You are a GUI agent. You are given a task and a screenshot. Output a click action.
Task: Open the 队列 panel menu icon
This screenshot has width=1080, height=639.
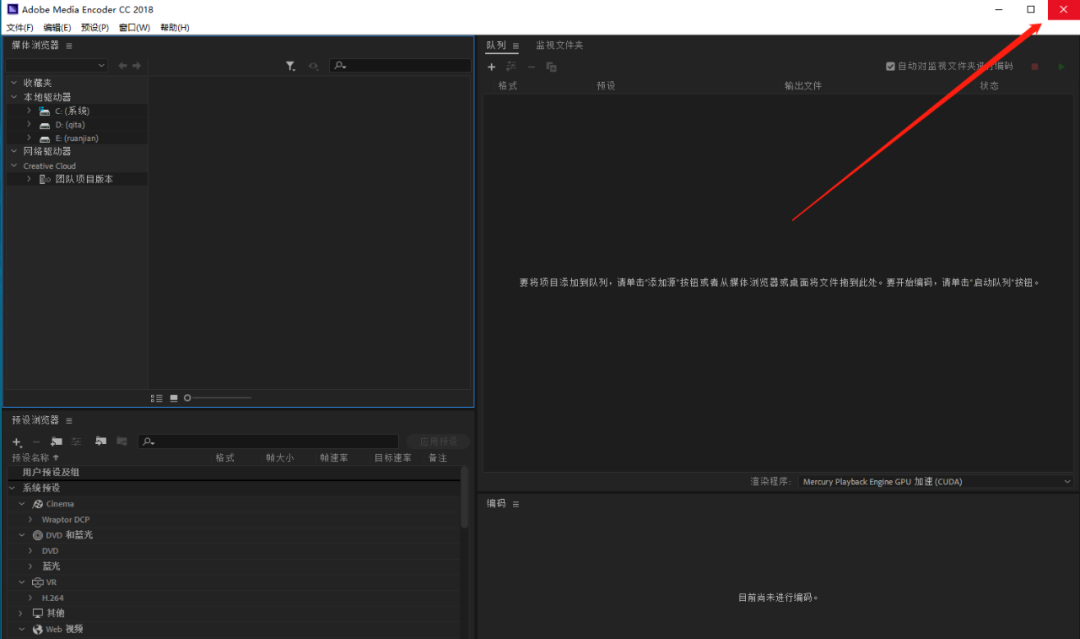516,46
